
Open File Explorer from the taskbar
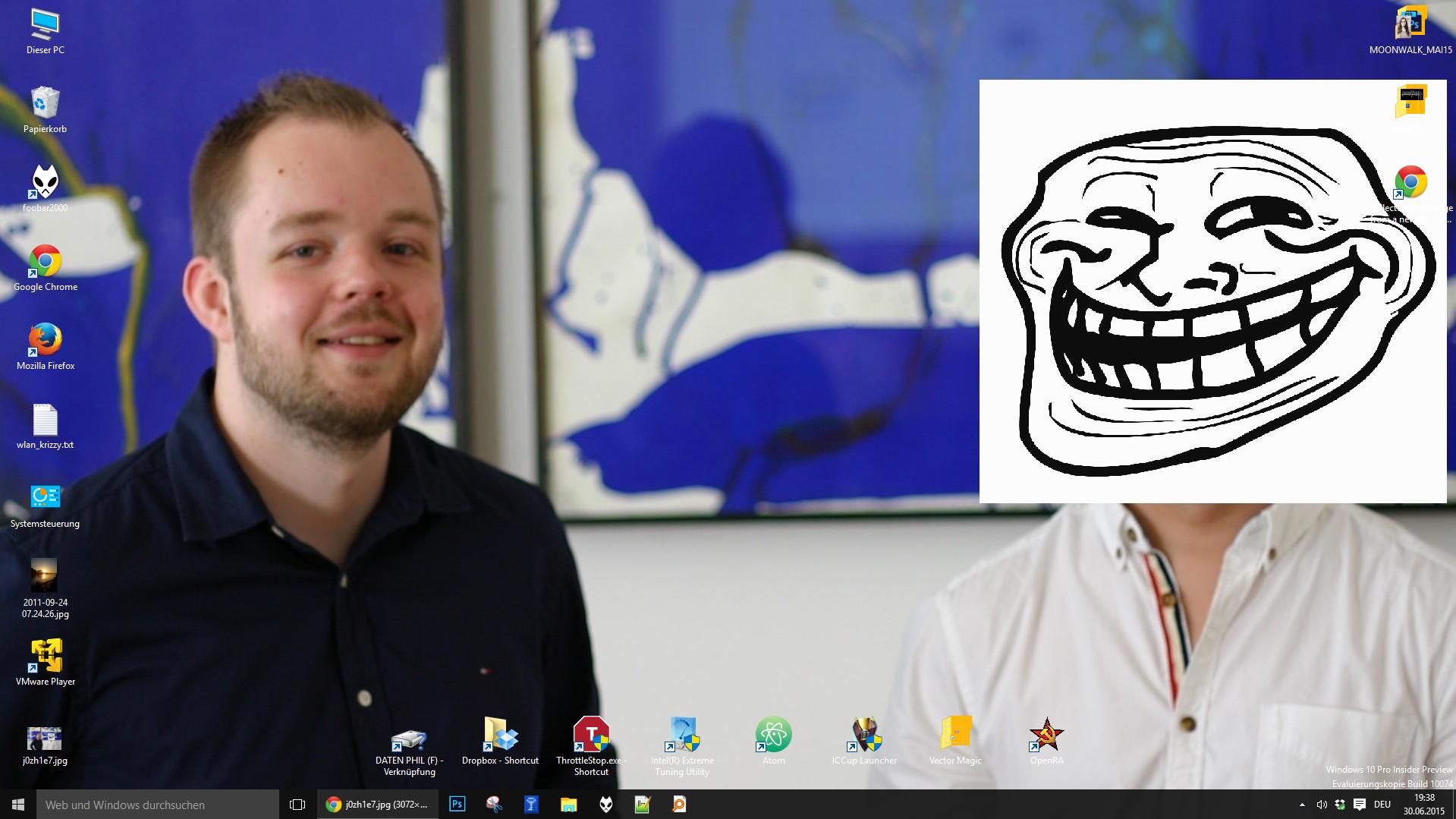pos(568,805)
